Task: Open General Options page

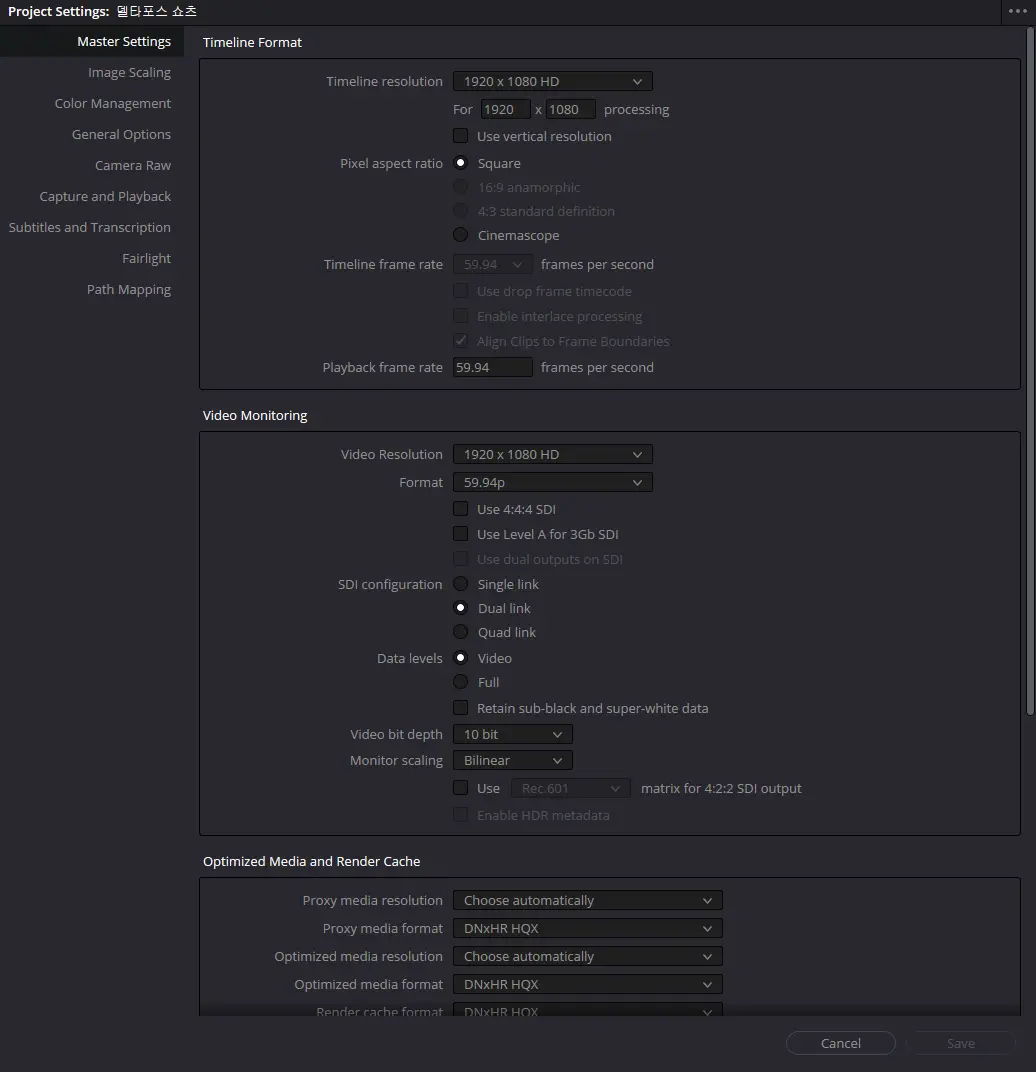Action: 121,135
